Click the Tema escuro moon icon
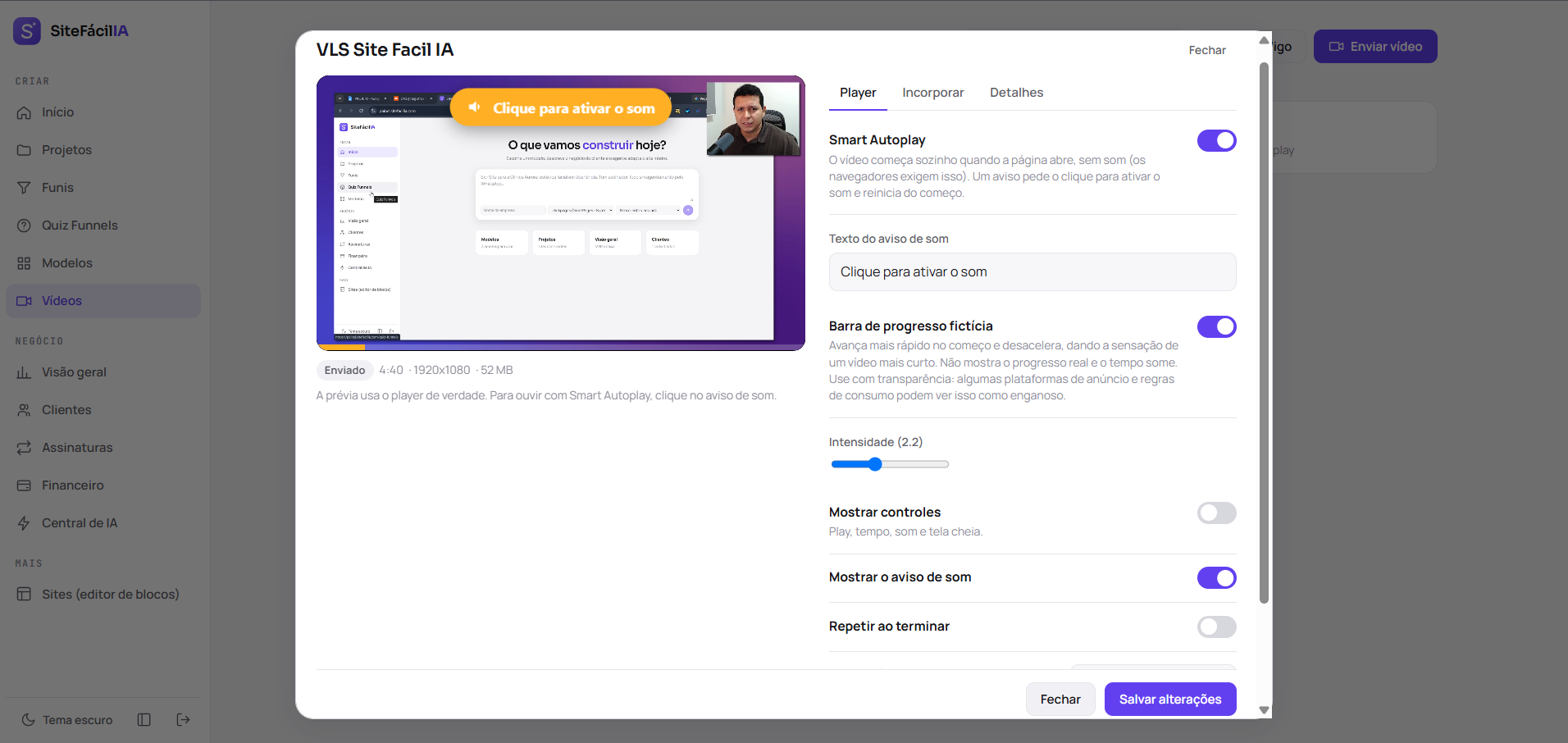The width and height of the screenshot is (1568, 743). pos(28,720)
